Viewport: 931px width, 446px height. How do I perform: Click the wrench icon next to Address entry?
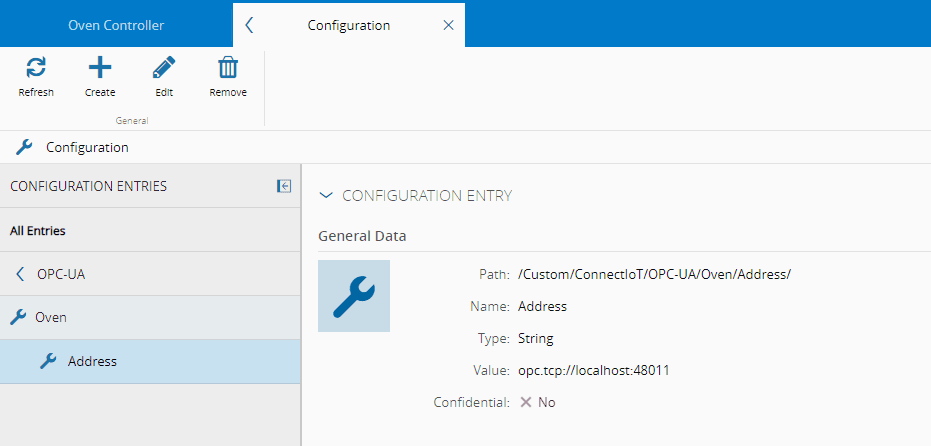pyautogui.click(x=48, y=361)
